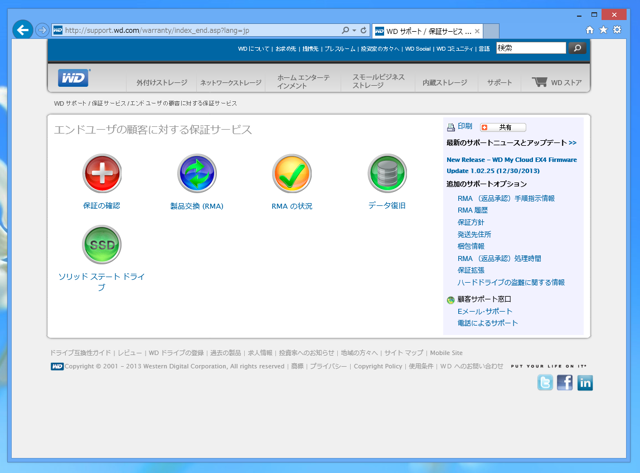Click 保証サービス in the breadcrumb
The image size is (640, 473).
click(x=109, y=104)
